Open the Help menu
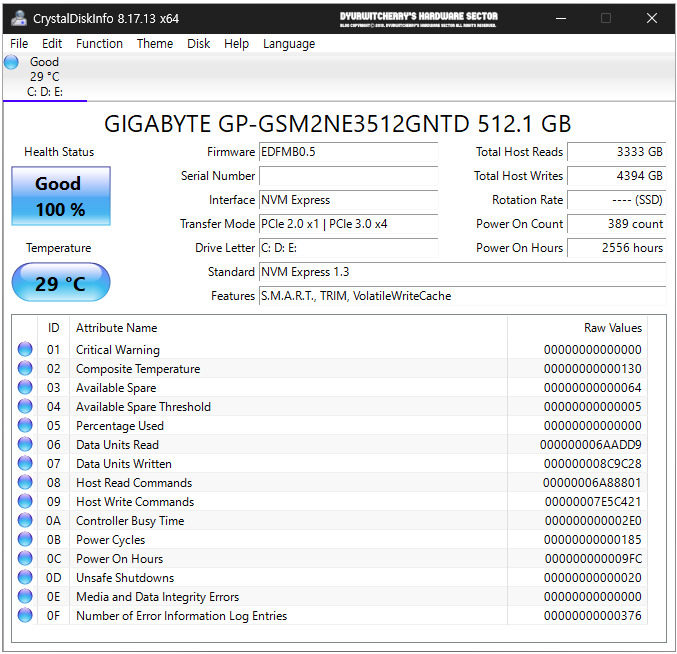 coord(236,44)
